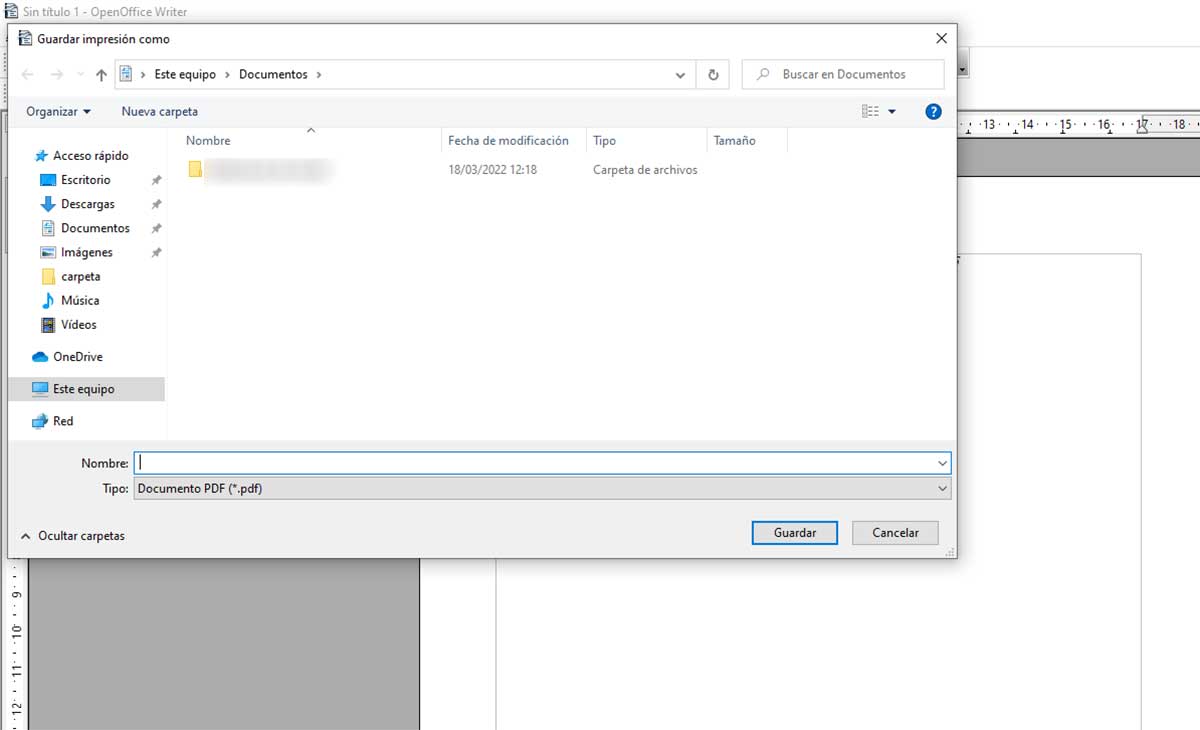The width and height of the screenshot is (1200, 730).
Task: Click the Refresh icon beside address bar
Action: (713, 75)
